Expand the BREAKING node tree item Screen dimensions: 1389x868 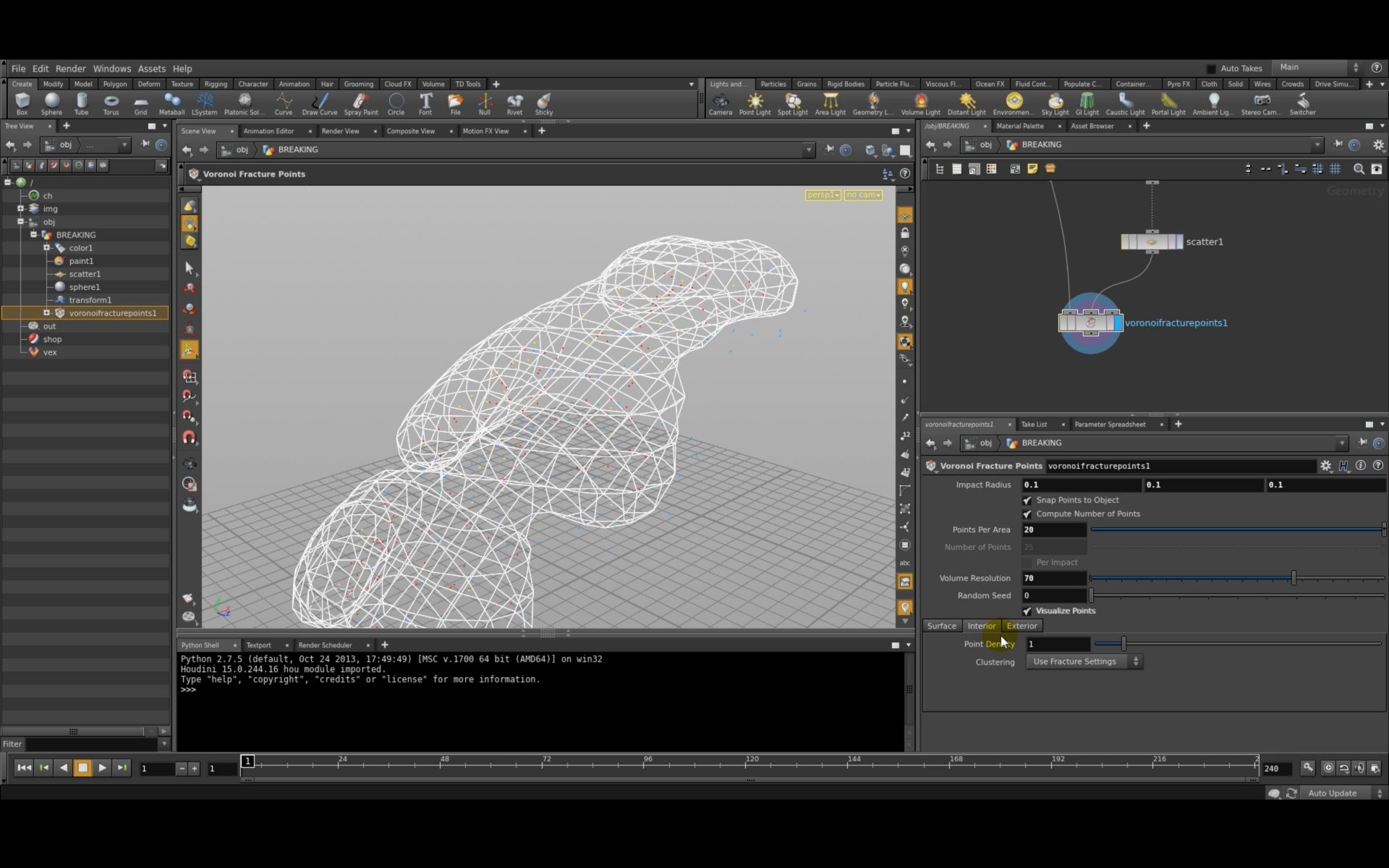pyautogui.click(x=33, y=234)
